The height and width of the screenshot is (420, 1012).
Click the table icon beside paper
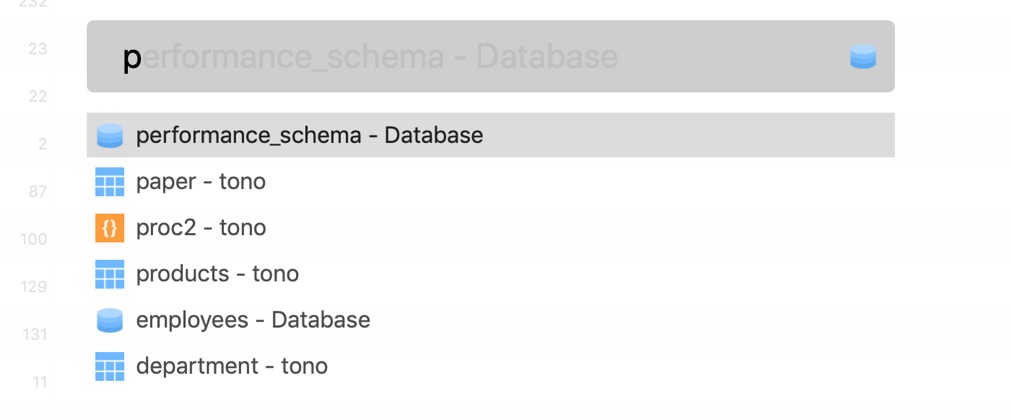(110, 182)
